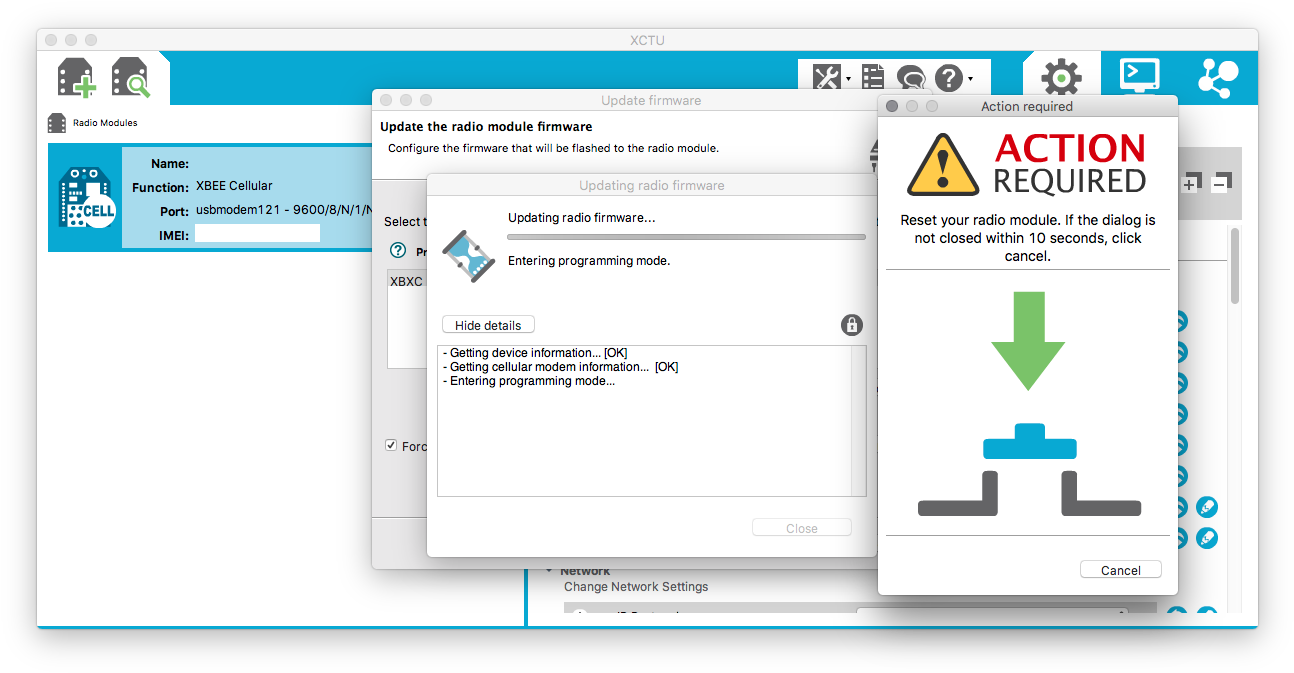Cancel the Action required dialog
Viewport: 1294px width, 673px height.
click(x=1121, y=570)
